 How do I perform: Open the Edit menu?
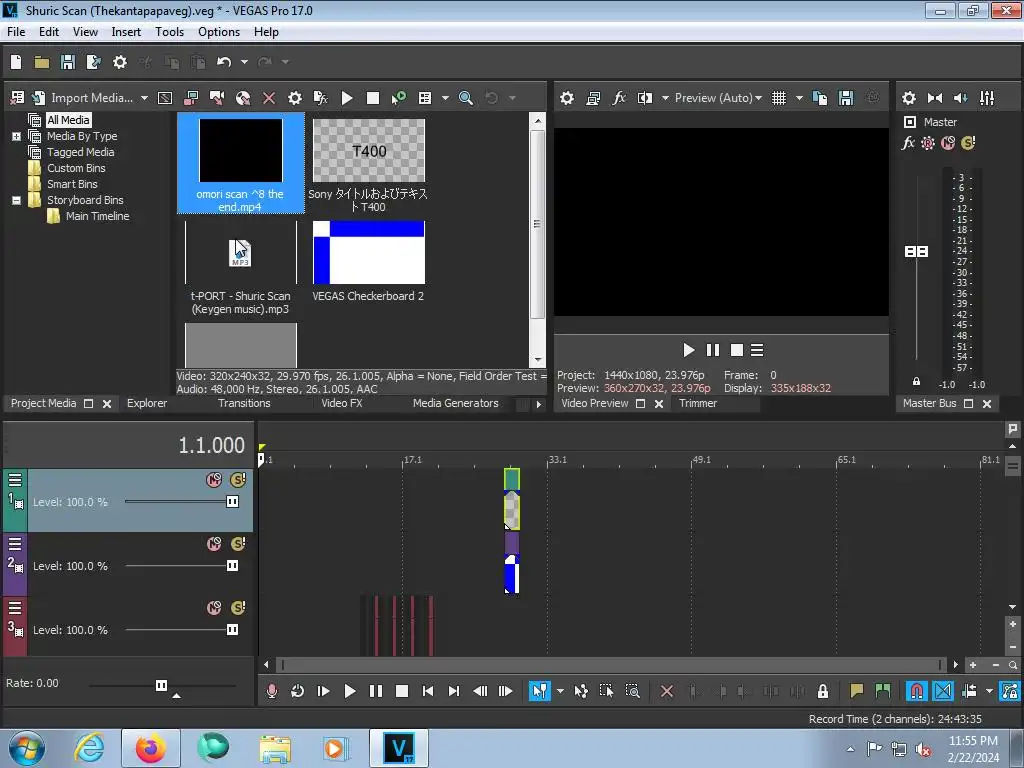(x=49, y=32)
